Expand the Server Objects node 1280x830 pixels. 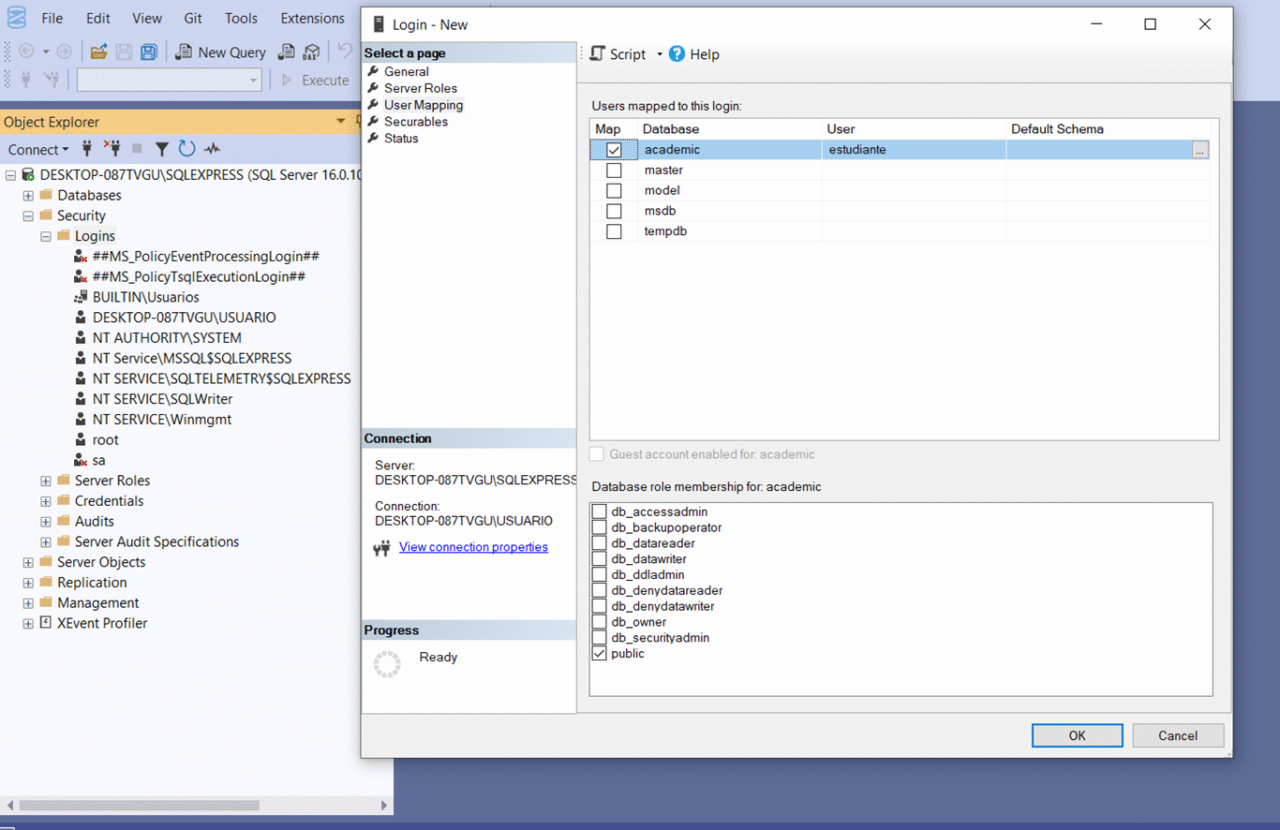[x=28, y=562]
